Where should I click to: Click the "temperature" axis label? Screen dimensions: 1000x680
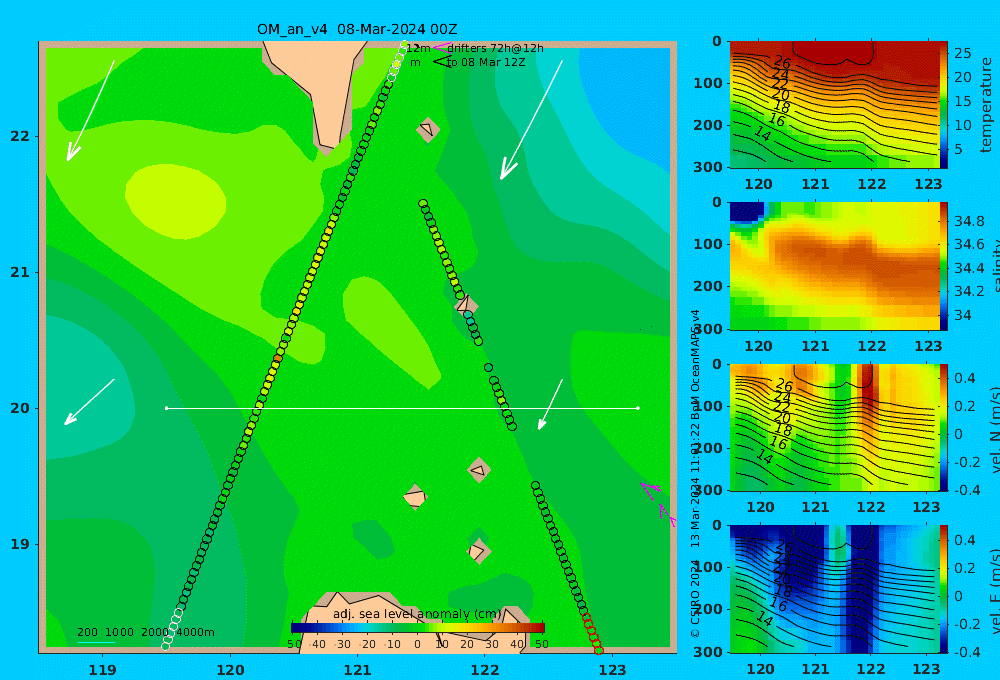click(986, 105)
